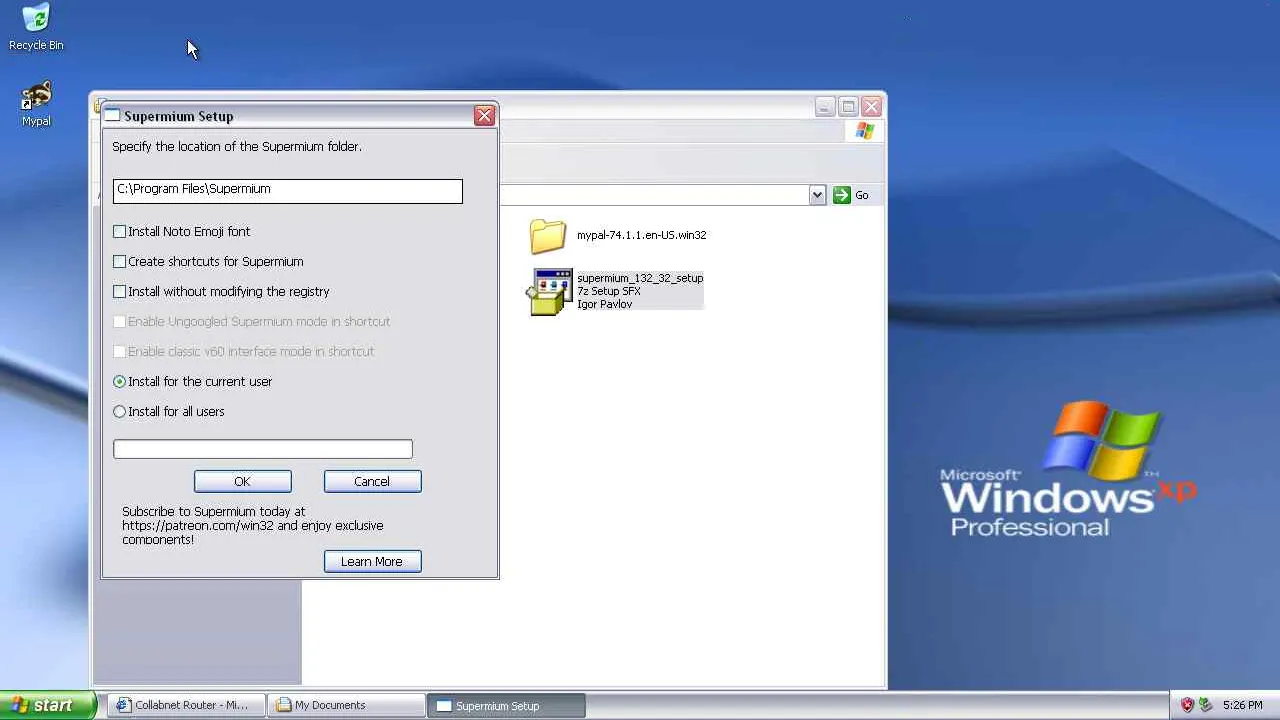Click the supermium_132_32_setup file name text

tap(640, 278)
